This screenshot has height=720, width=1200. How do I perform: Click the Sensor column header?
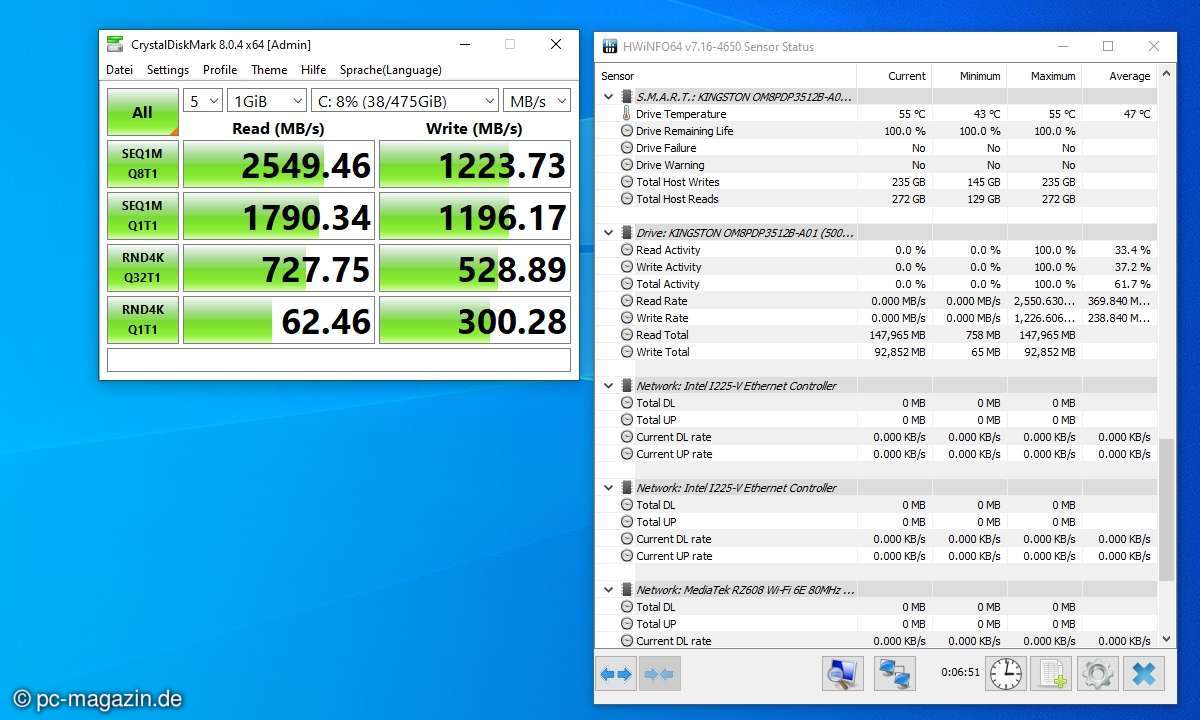[726, 76]
